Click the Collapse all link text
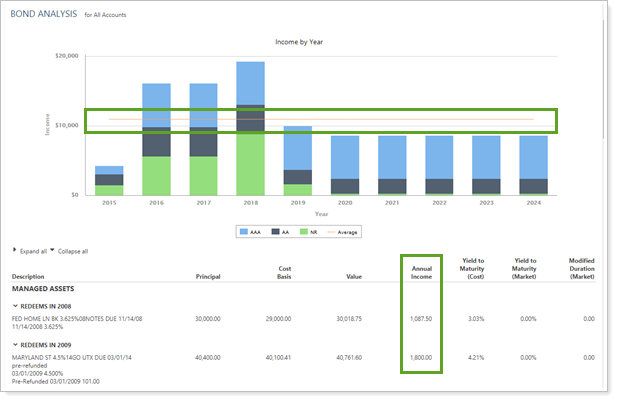The height and width of the screenshot is (401, 617). click(72, 251)
